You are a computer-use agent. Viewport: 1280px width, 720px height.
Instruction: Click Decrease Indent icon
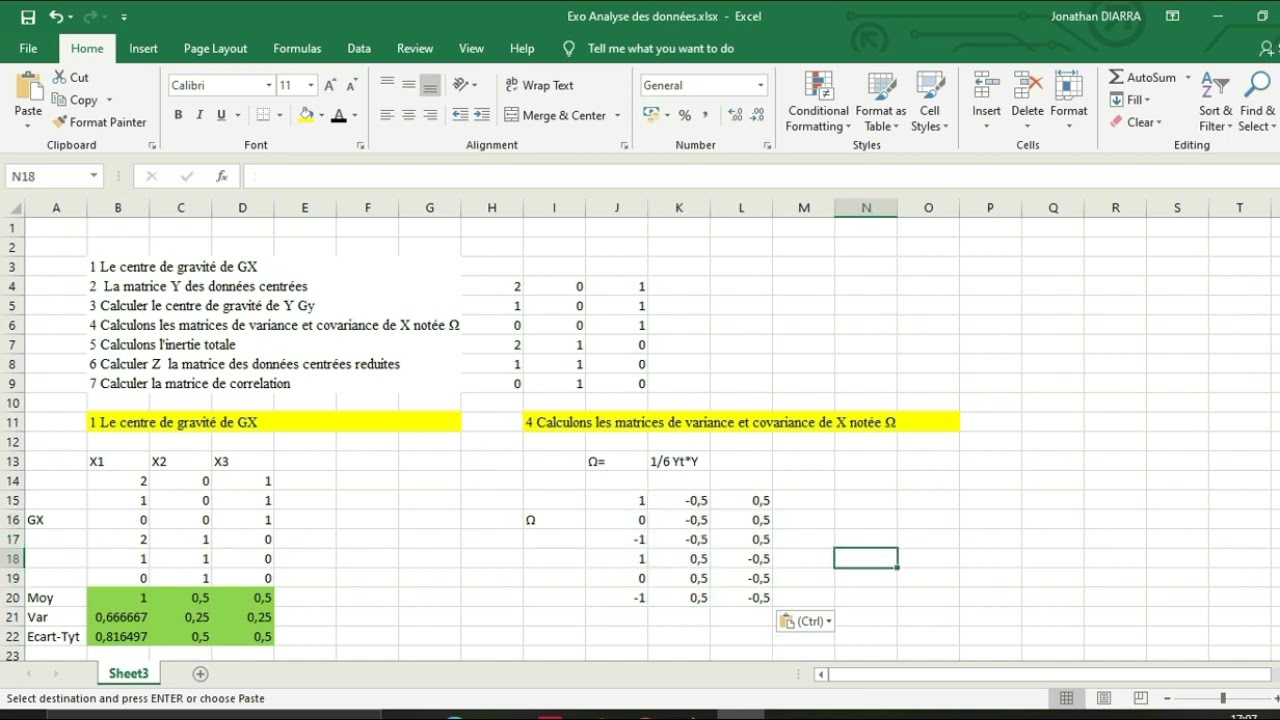coord(460,115)
